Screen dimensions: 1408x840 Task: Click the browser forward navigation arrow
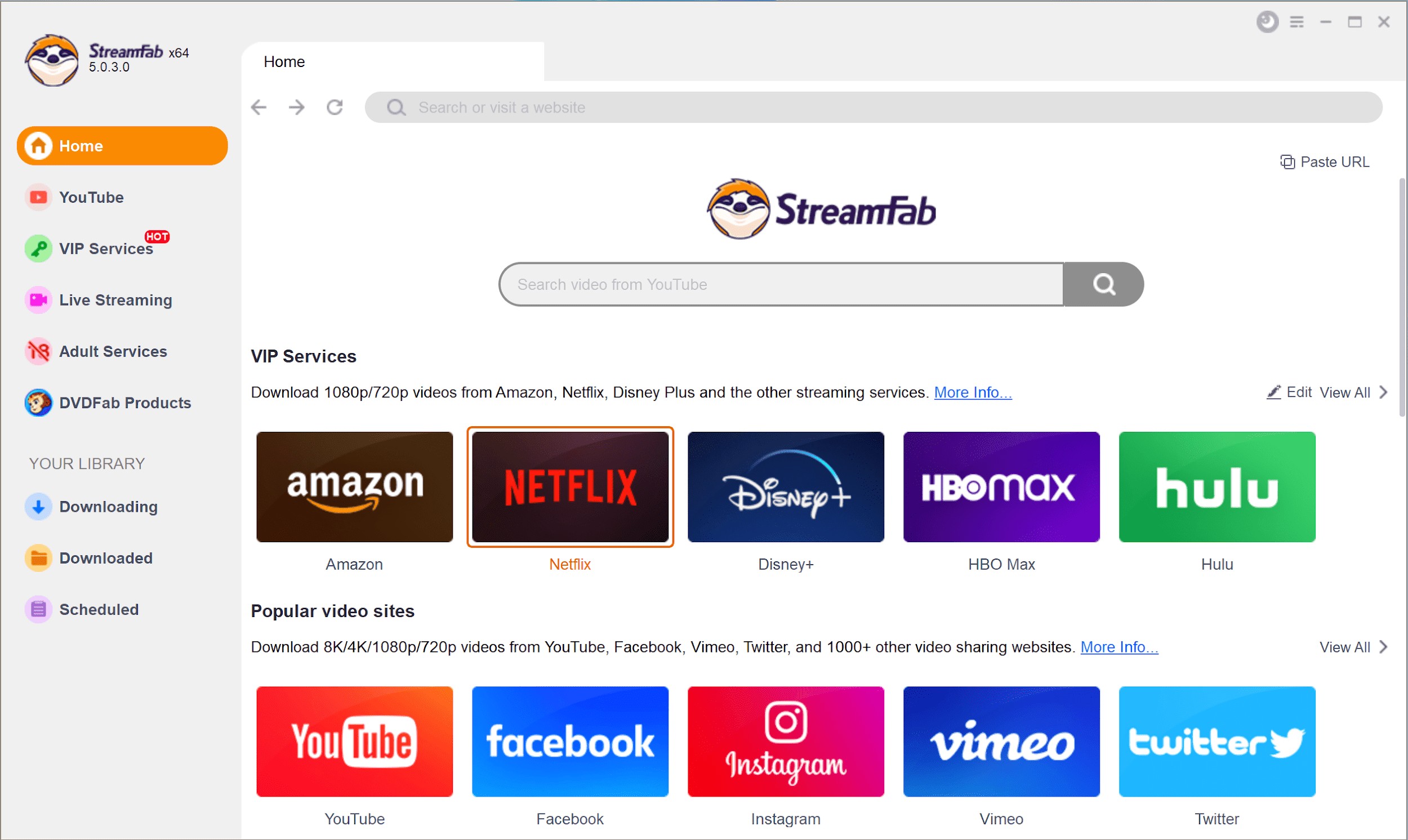click(x=298, y=107)
